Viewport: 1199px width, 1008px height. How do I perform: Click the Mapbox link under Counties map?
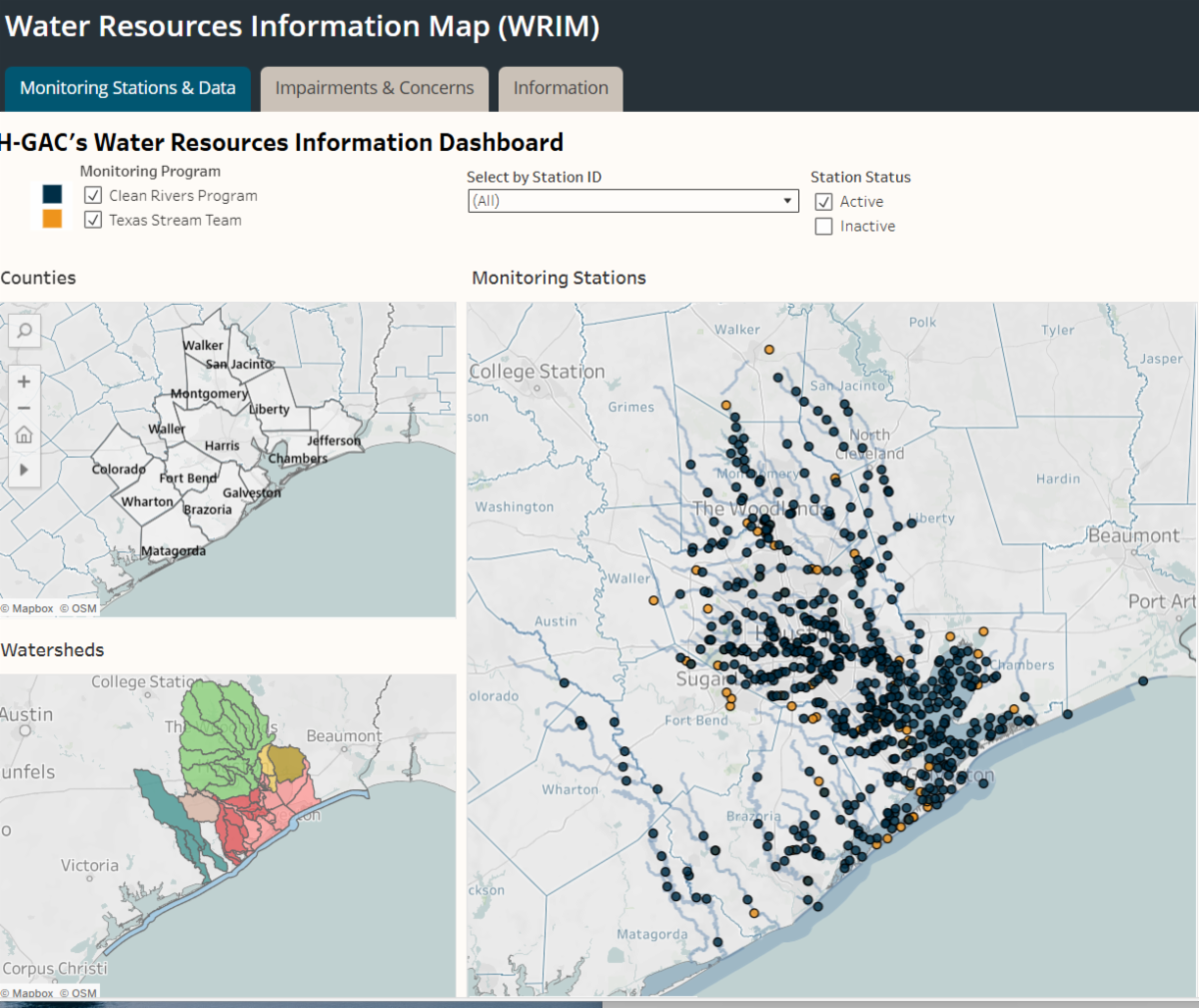[x=32, y=608]
